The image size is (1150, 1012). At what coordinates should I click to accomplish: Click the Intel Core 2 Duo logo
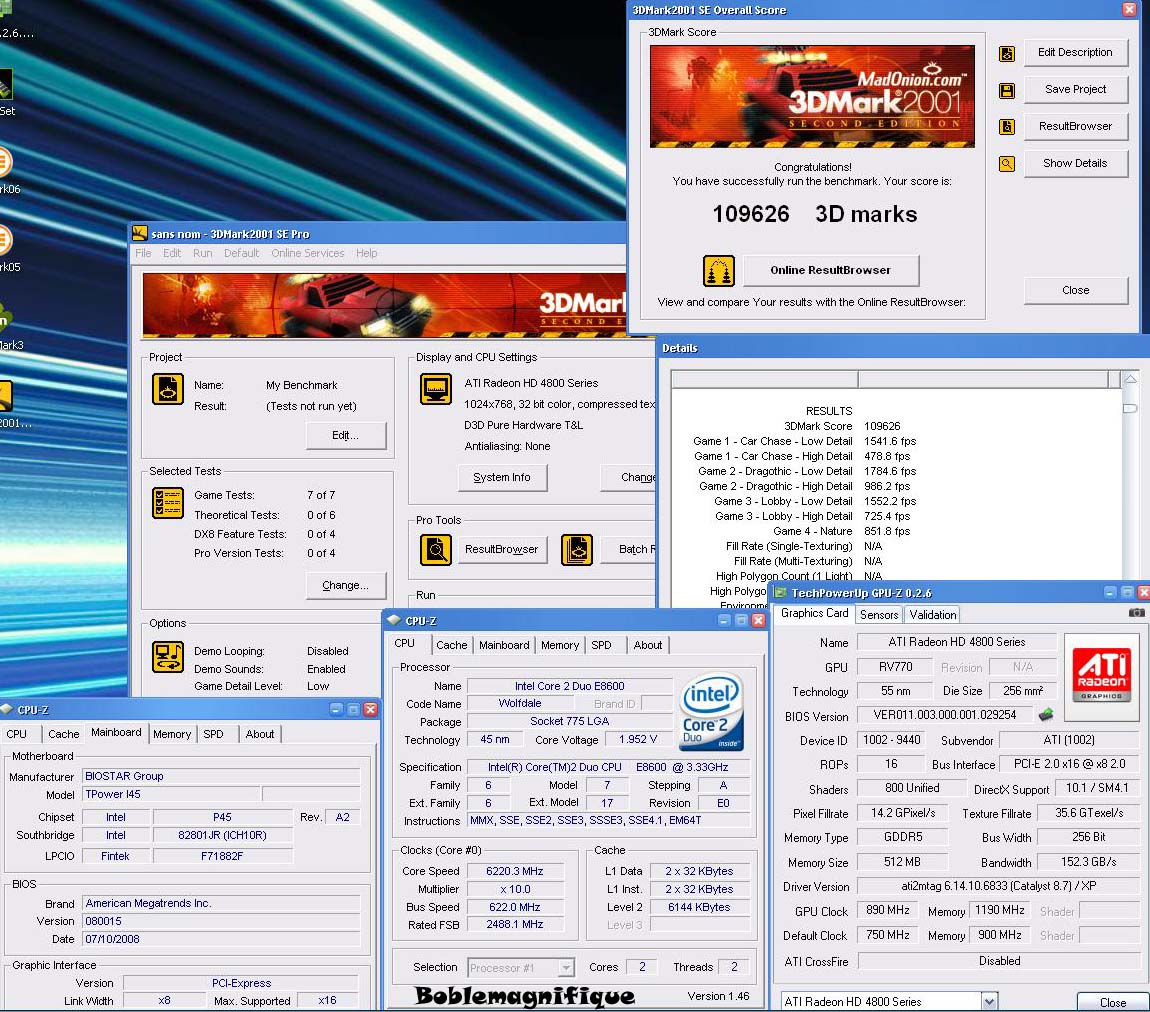[x=711, y=712]
